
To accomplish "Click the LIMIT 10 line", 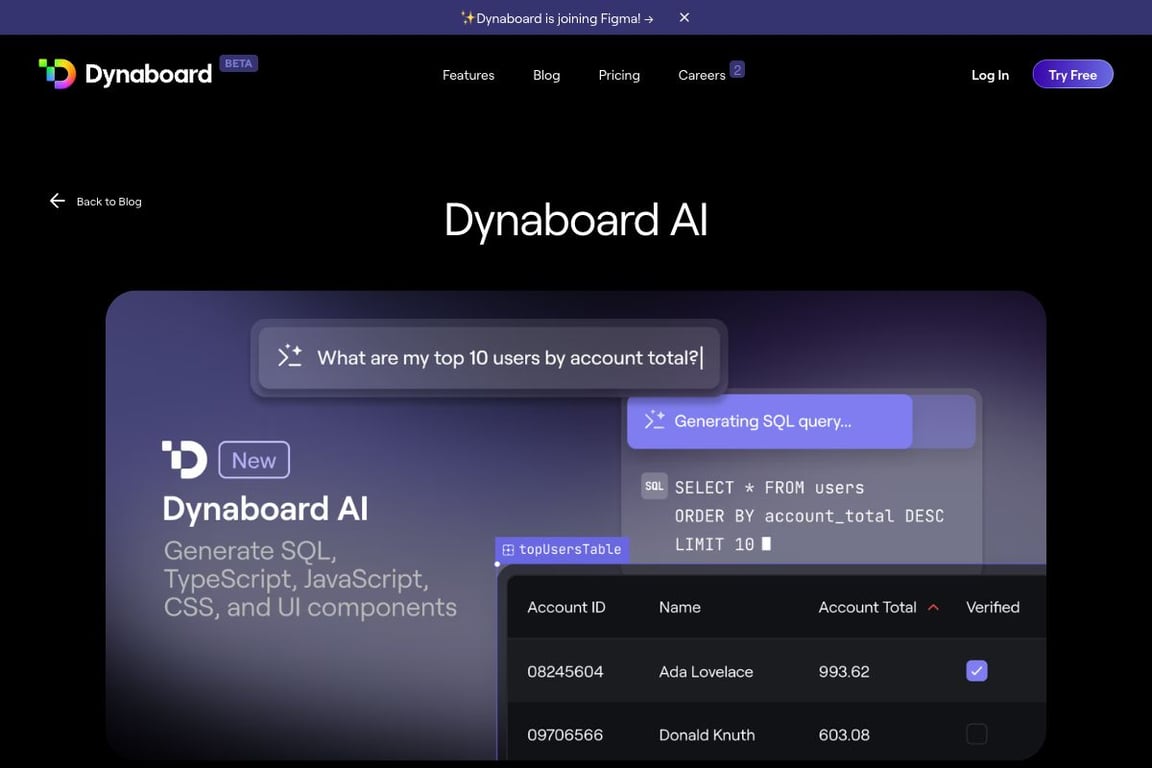I will pyautogui.click(x=714, y=545).
